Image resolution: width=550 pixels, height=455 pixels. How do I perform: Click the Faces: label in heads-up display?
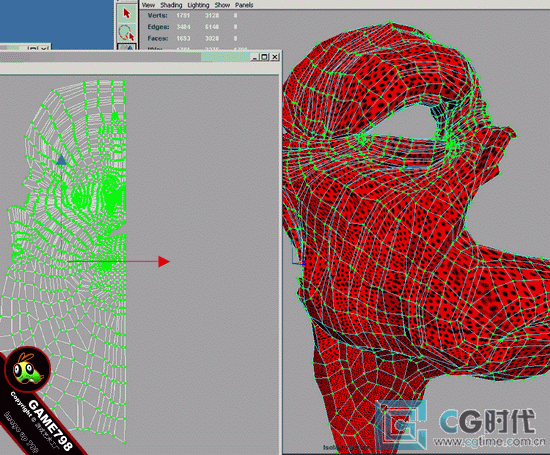158,38
